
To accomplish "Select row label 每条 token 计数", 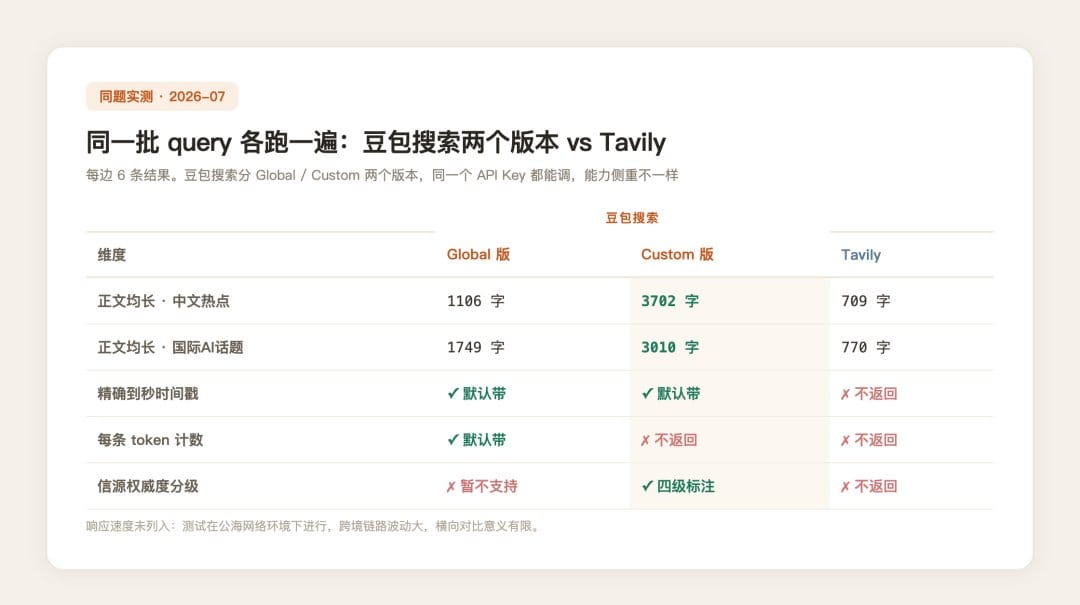I will [150, 440].
